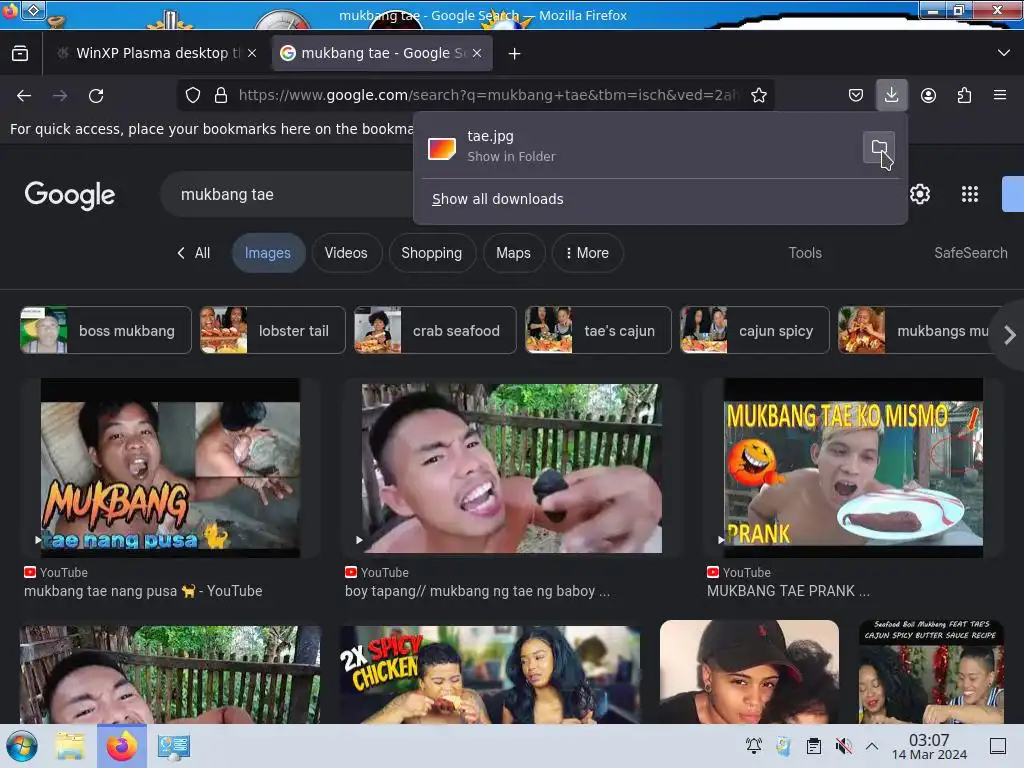
Task: Click the Firefox taskbar icon
Action: [x=121, y=746]
